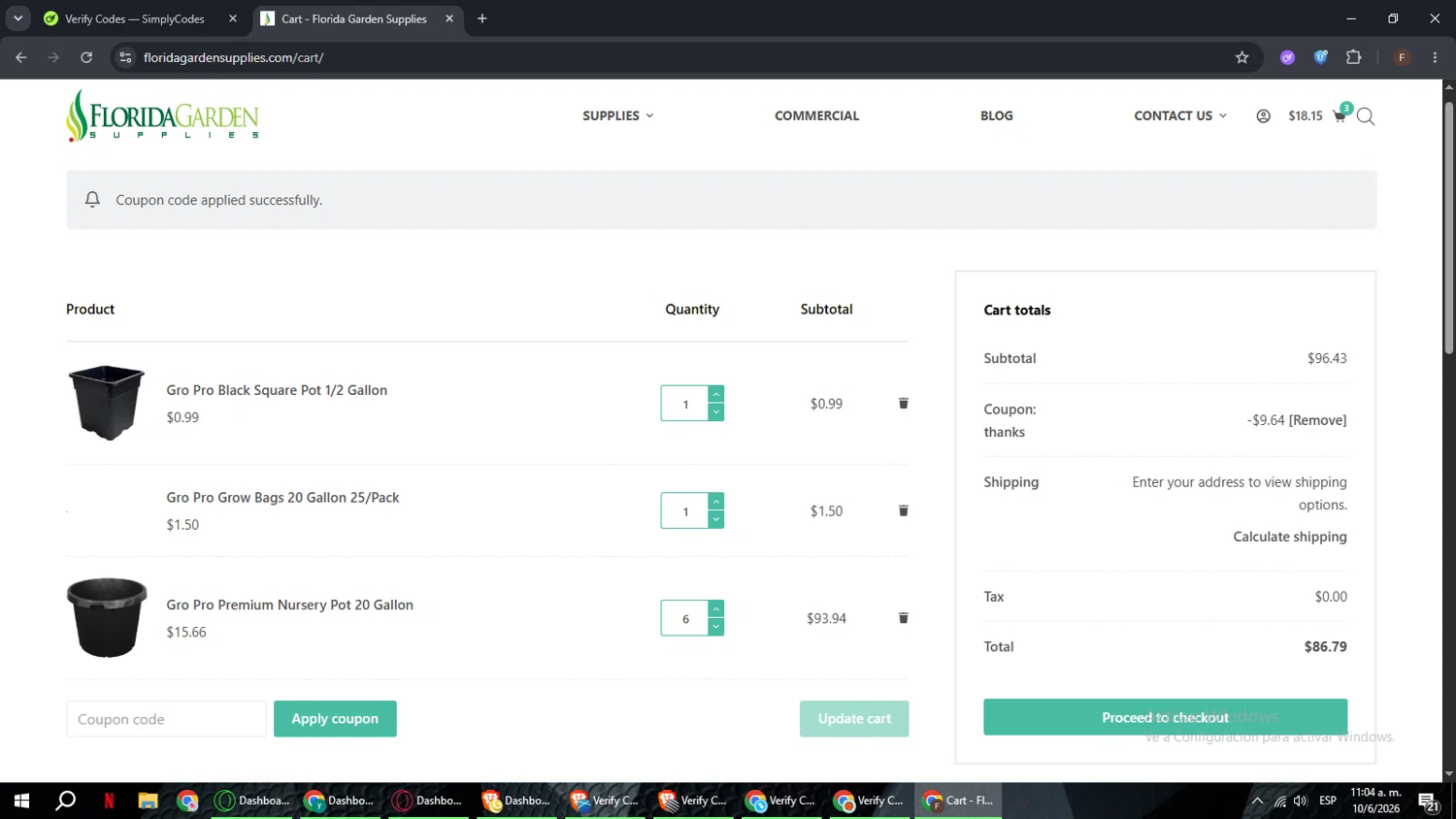
Task: Expand the SUPPLIES dropdown menu
Action: click(x=618, y=115)
